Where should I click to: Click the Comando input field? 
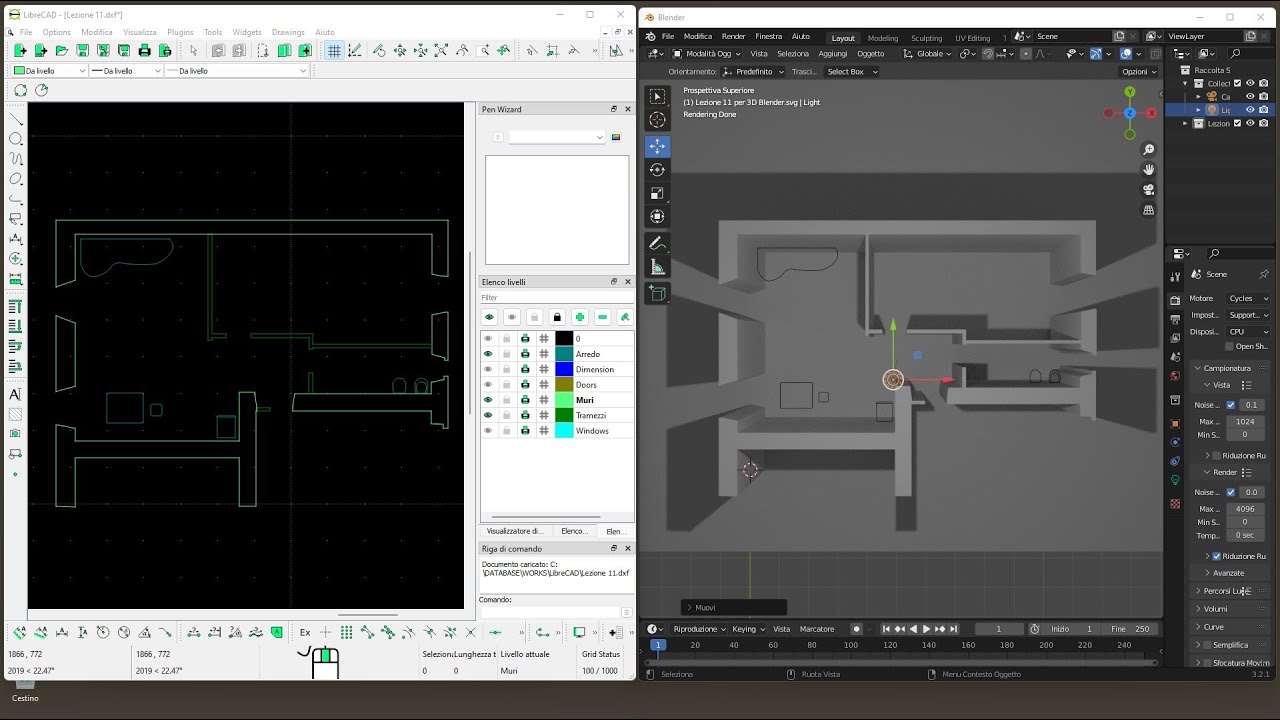click(550, 612)
